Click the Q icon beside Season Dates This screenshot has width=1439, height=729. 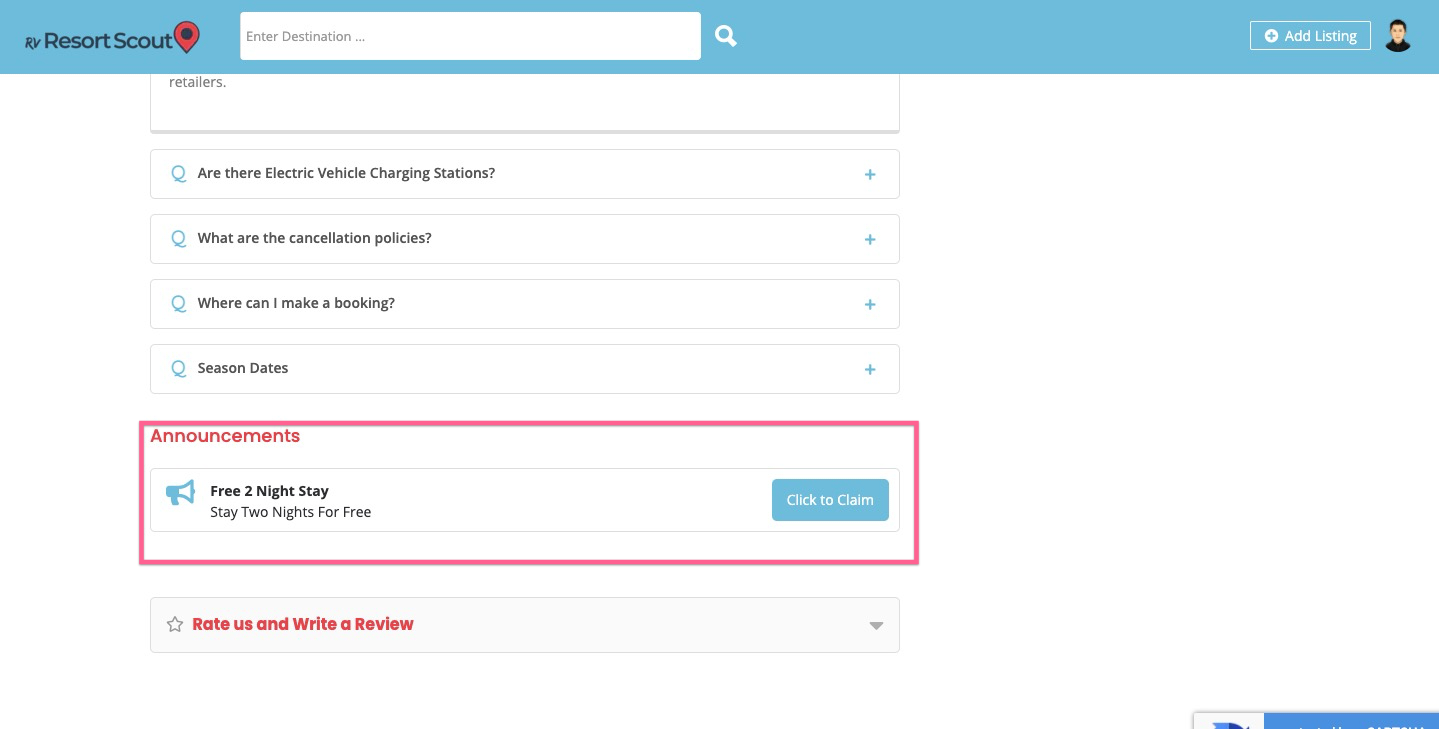[x=179, y=369]
